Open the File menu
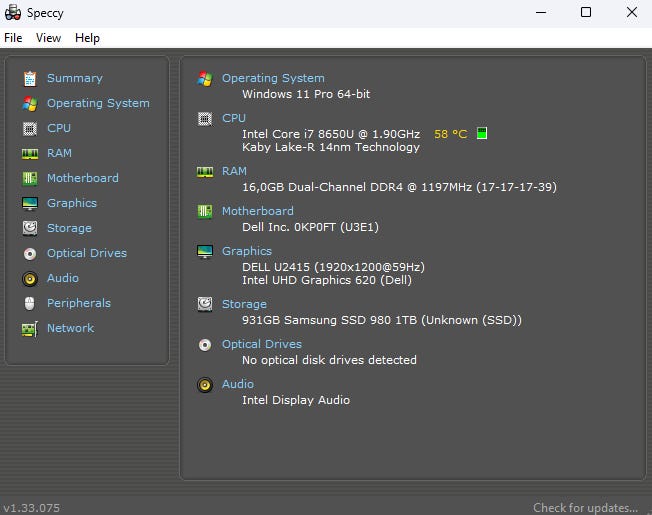Viewport: 652px width, 515px height. click(x=13, y=38)
